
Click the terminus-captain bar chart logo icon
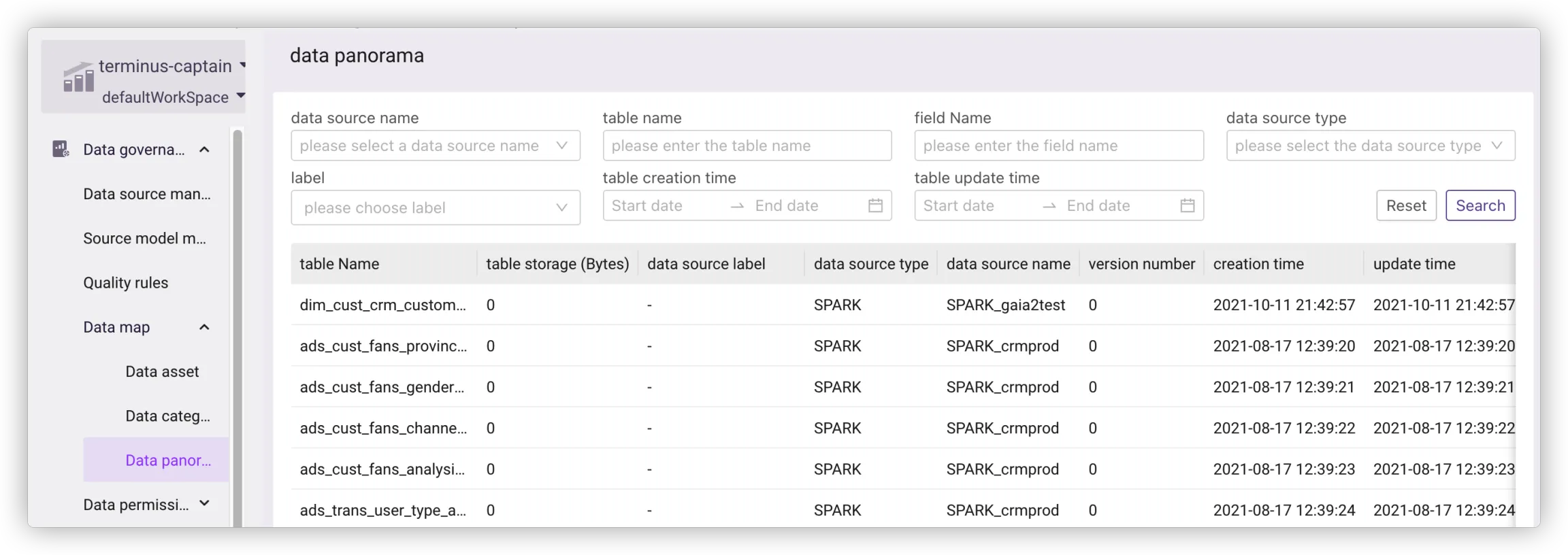pos(78,77)
